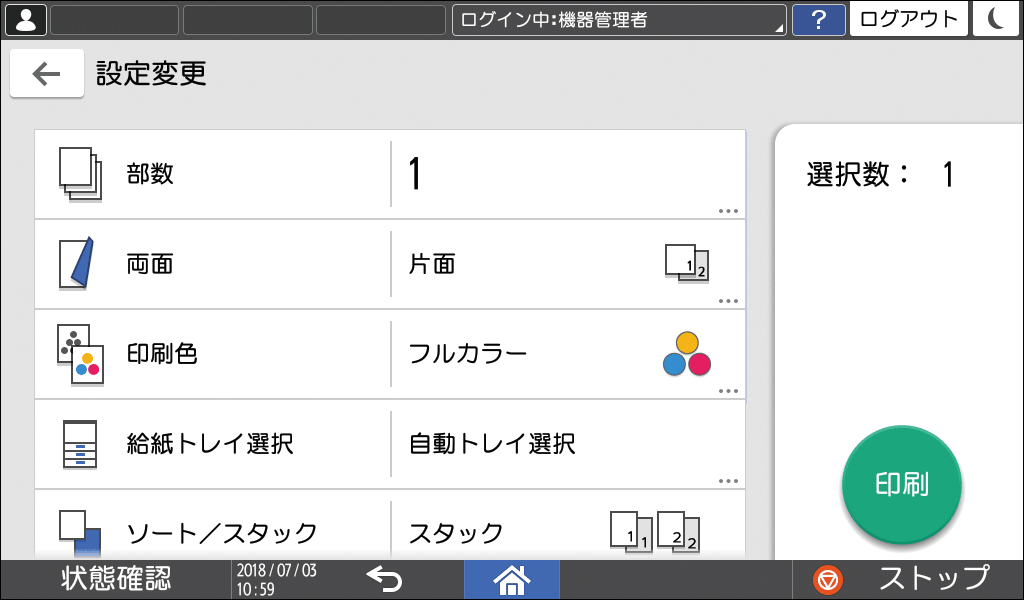Open help with the ? icon

point(819,19)
